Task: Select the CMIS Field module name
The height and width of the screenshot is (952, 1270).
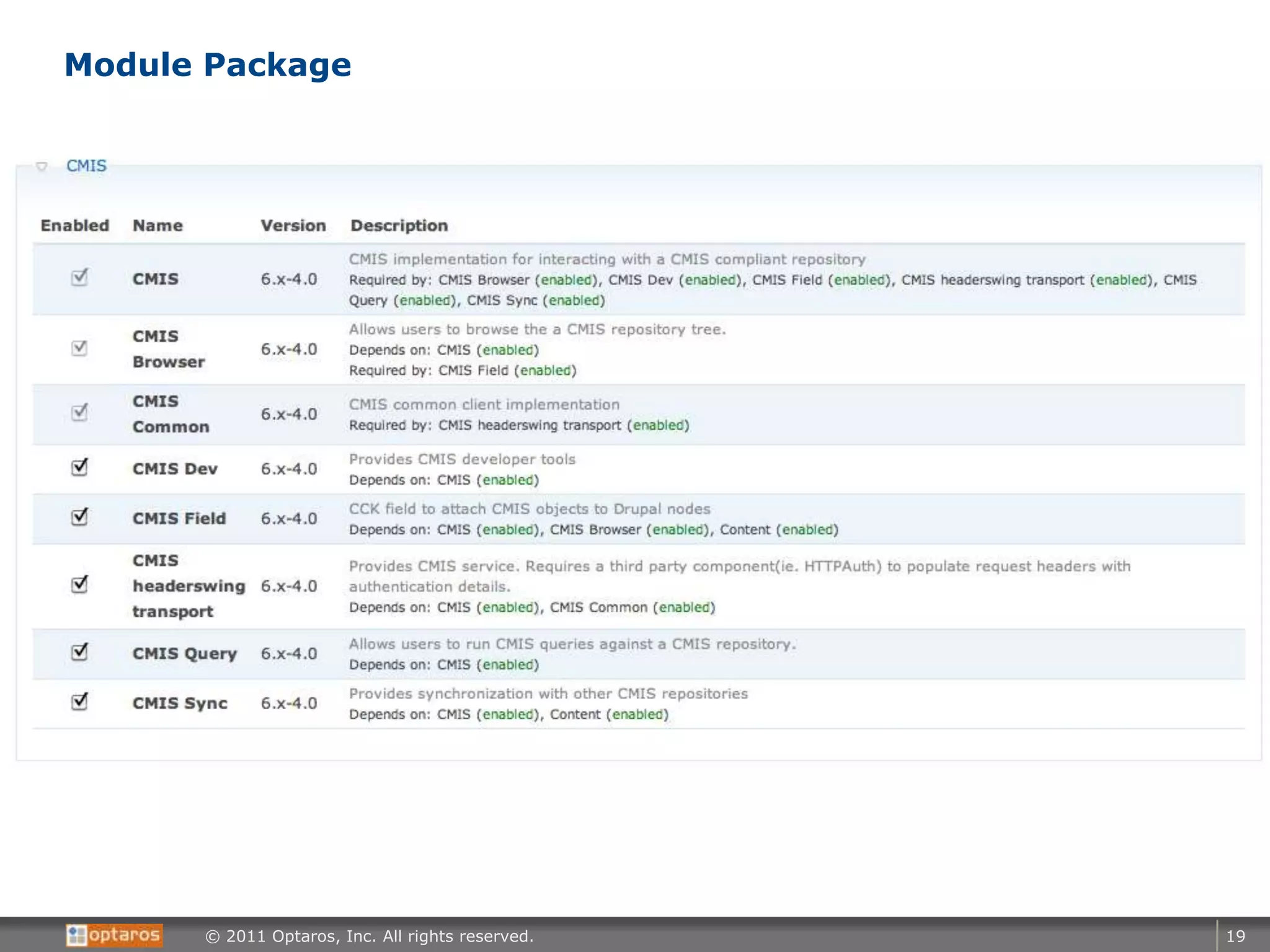Action: 179,519
